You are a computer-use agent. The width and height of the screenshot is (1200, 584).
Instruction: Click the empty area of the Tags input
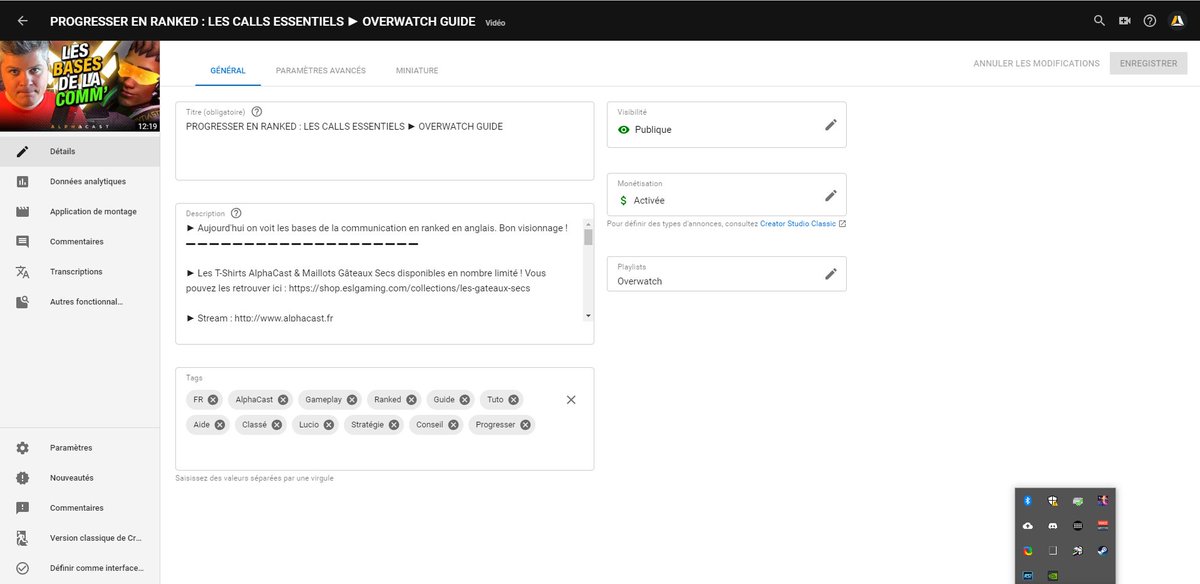click(x=385, y=453)
